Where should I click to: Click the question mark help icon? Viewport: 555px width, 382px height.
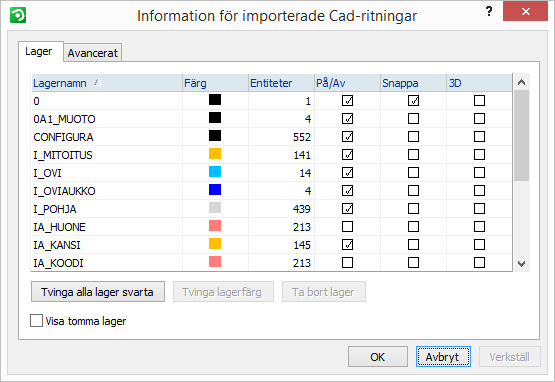click(x=489, y=11)
